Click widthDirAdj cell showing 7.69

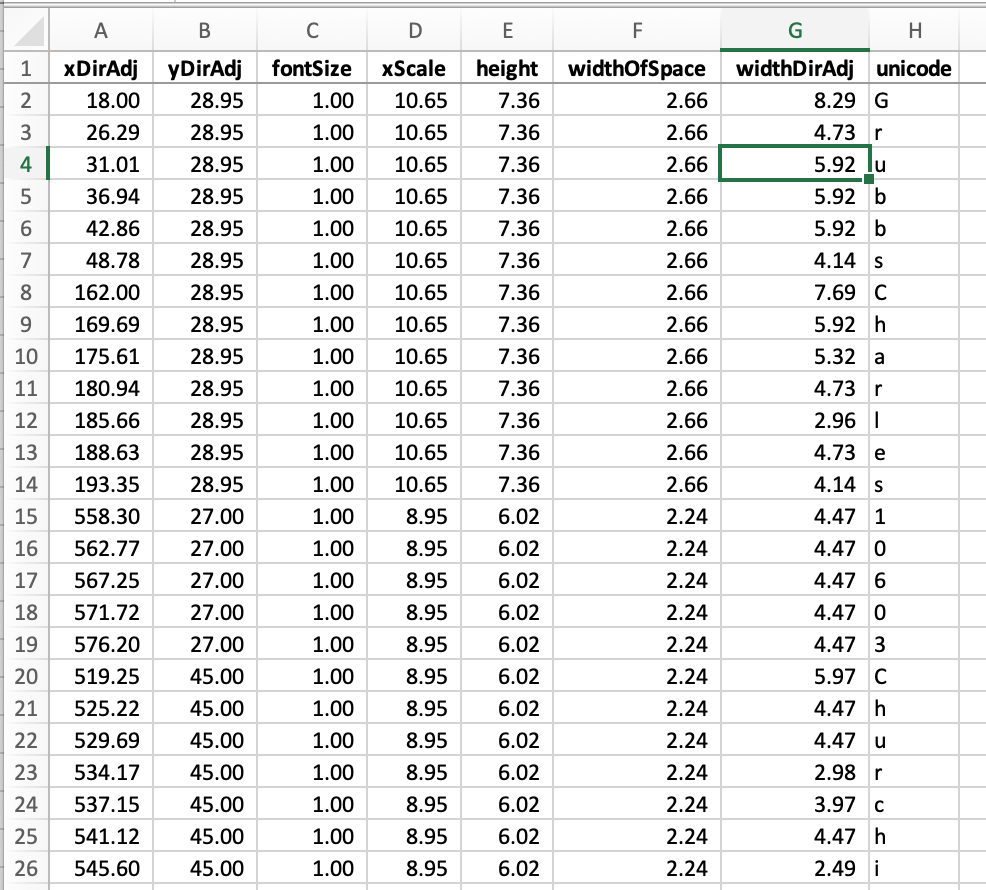(x=794, y=292)
